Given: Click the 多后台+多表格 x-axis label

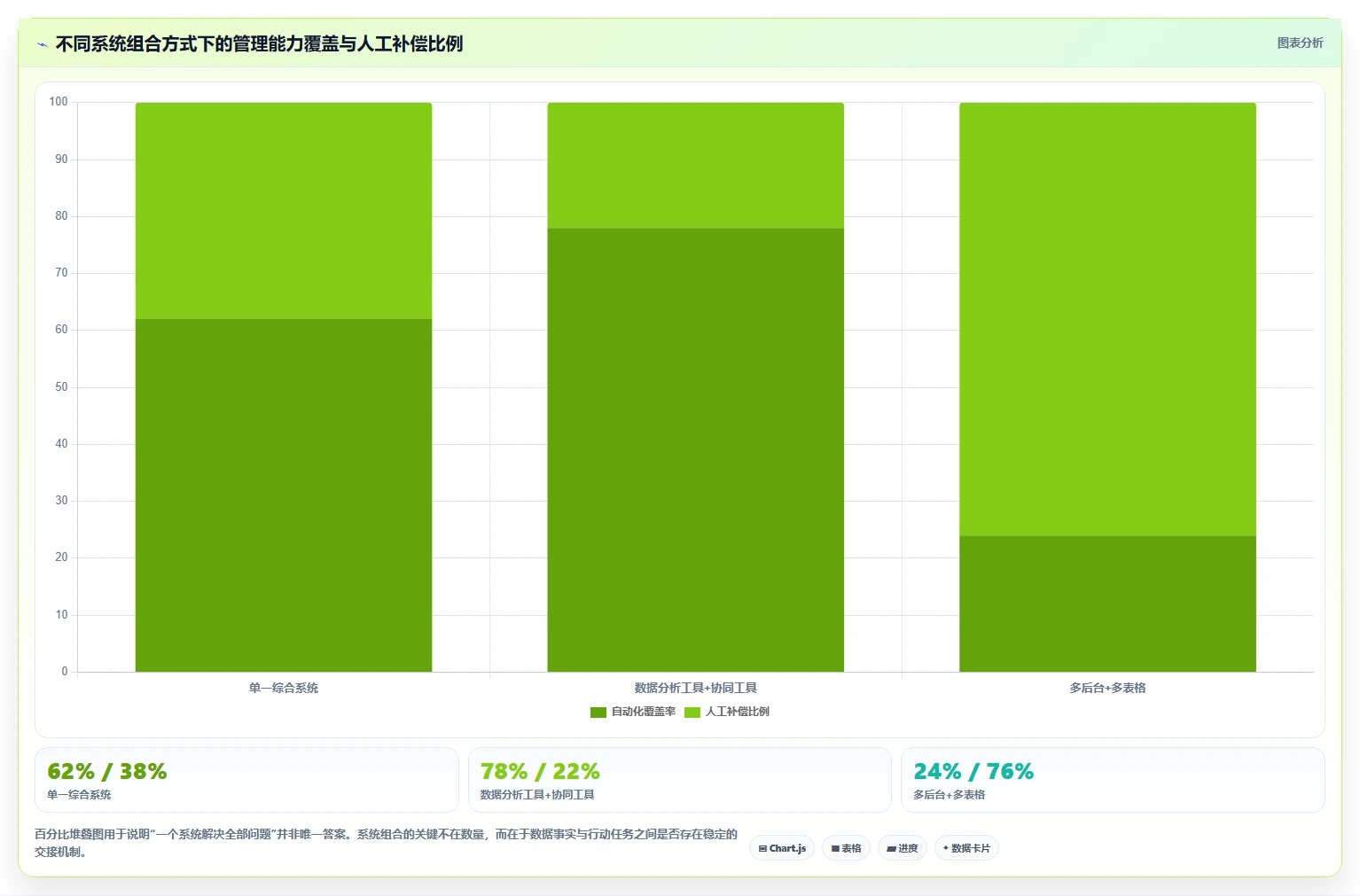Looking at the screenshot, I should [x=1107, y=688].
